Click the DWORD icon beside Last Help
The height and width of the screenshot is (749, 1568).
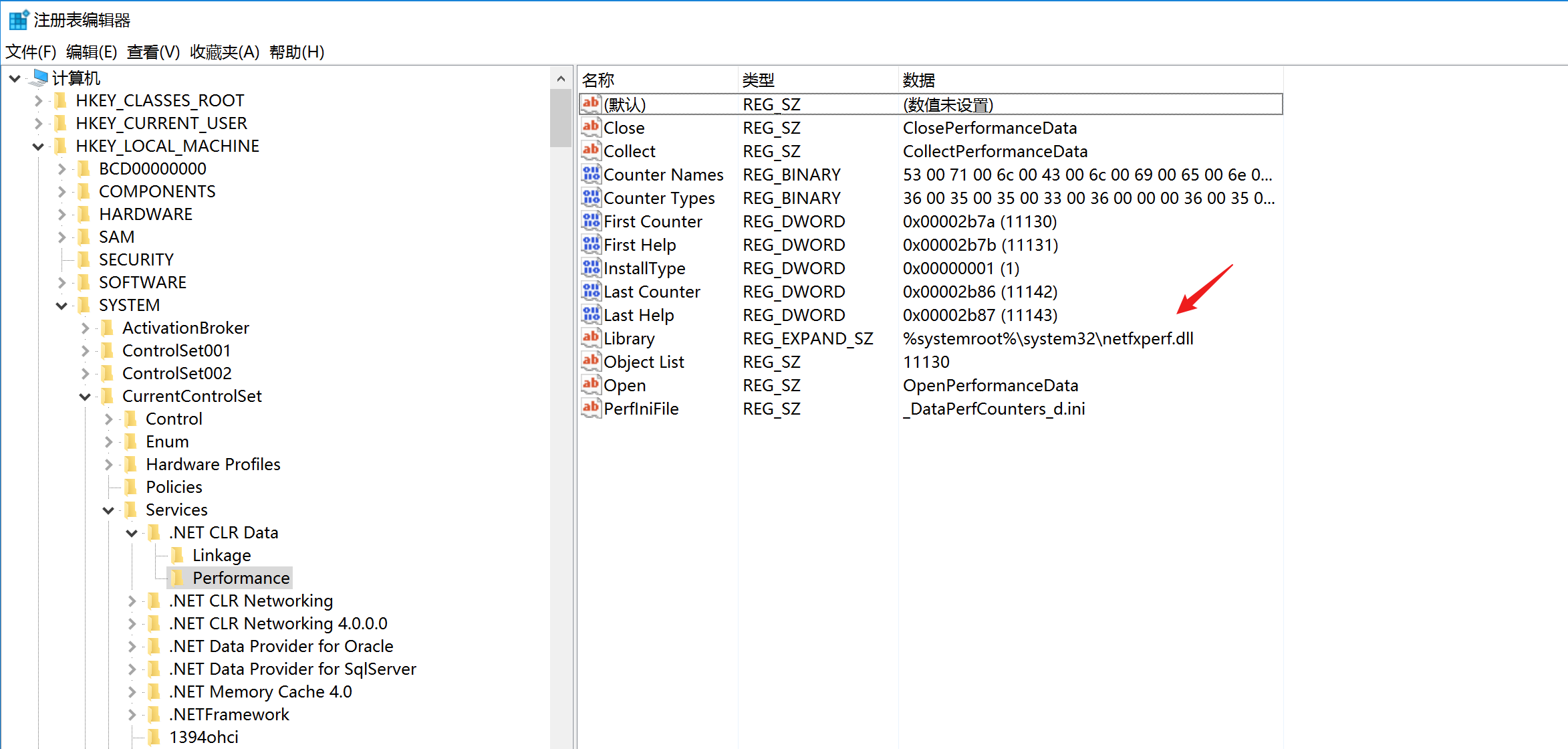click(x=591, y=314)
